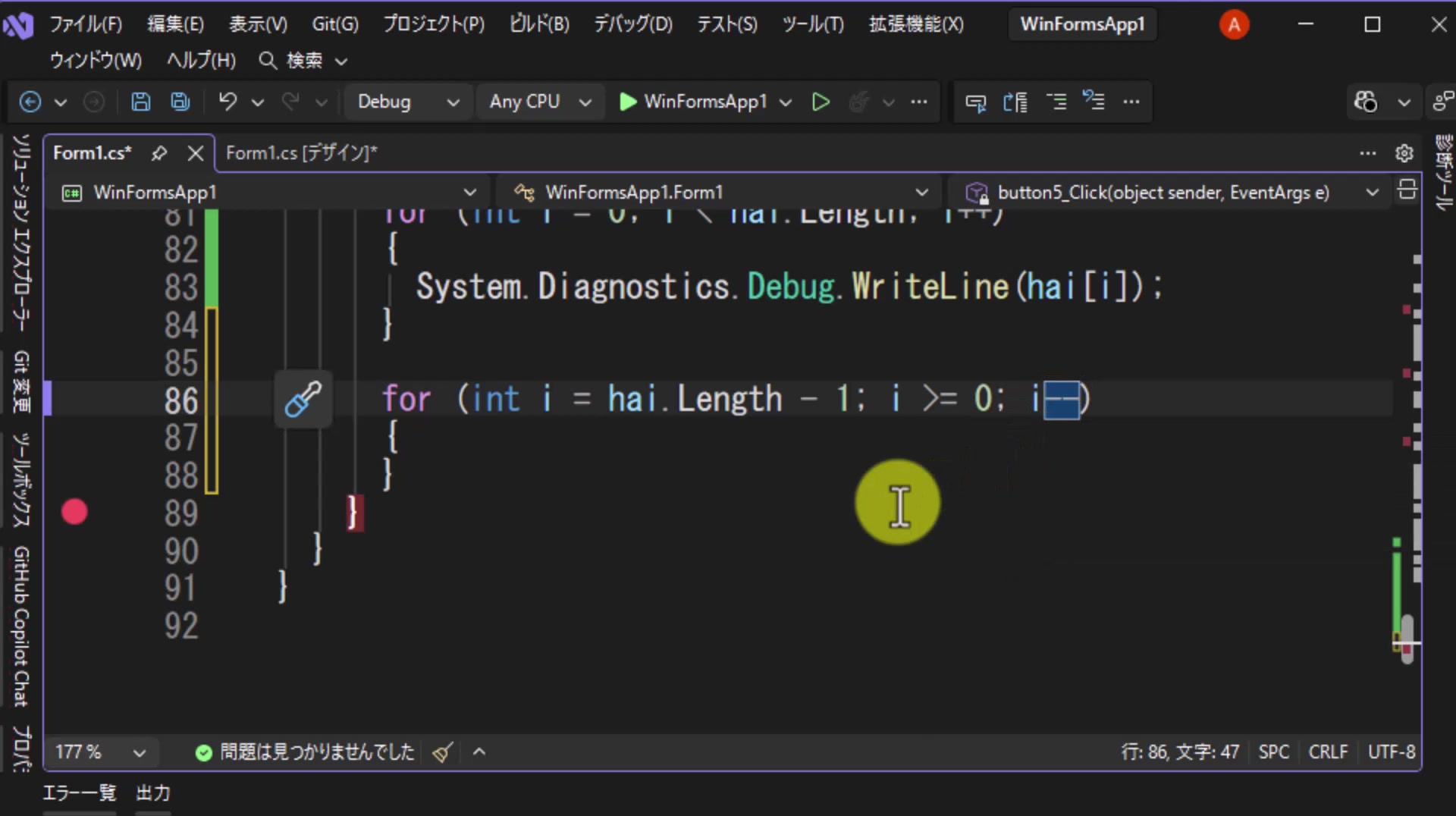The height and width of the screenshot is (816, 1456).
Task: Click the code cleanup broom icon
Action: pos(443,752)
